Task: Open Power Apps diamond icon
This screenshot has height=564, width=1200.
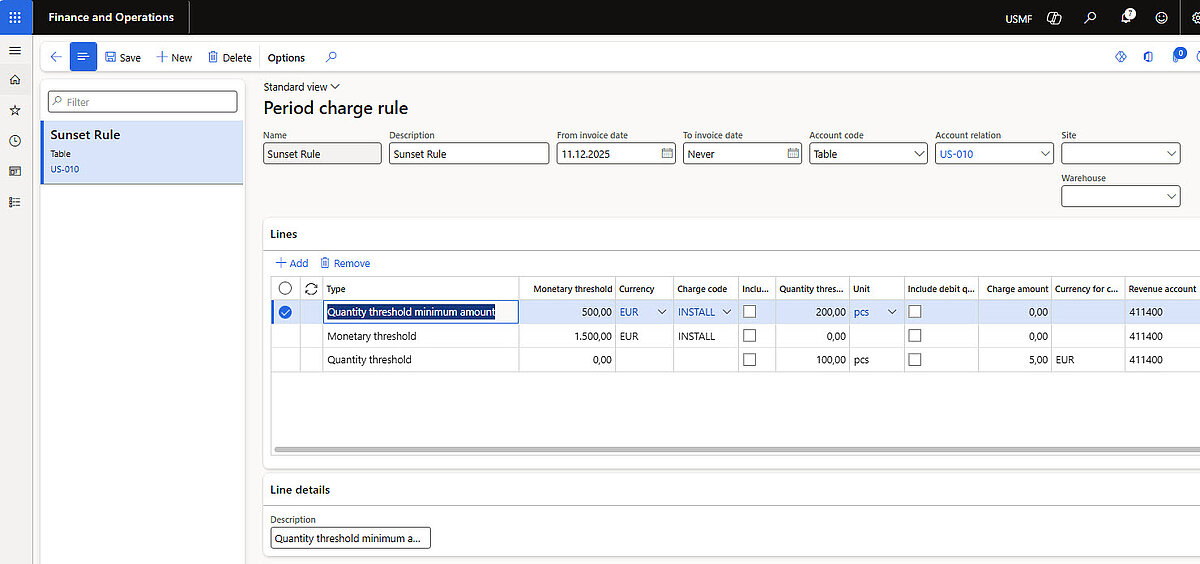Action: [x=1121, y=57]
